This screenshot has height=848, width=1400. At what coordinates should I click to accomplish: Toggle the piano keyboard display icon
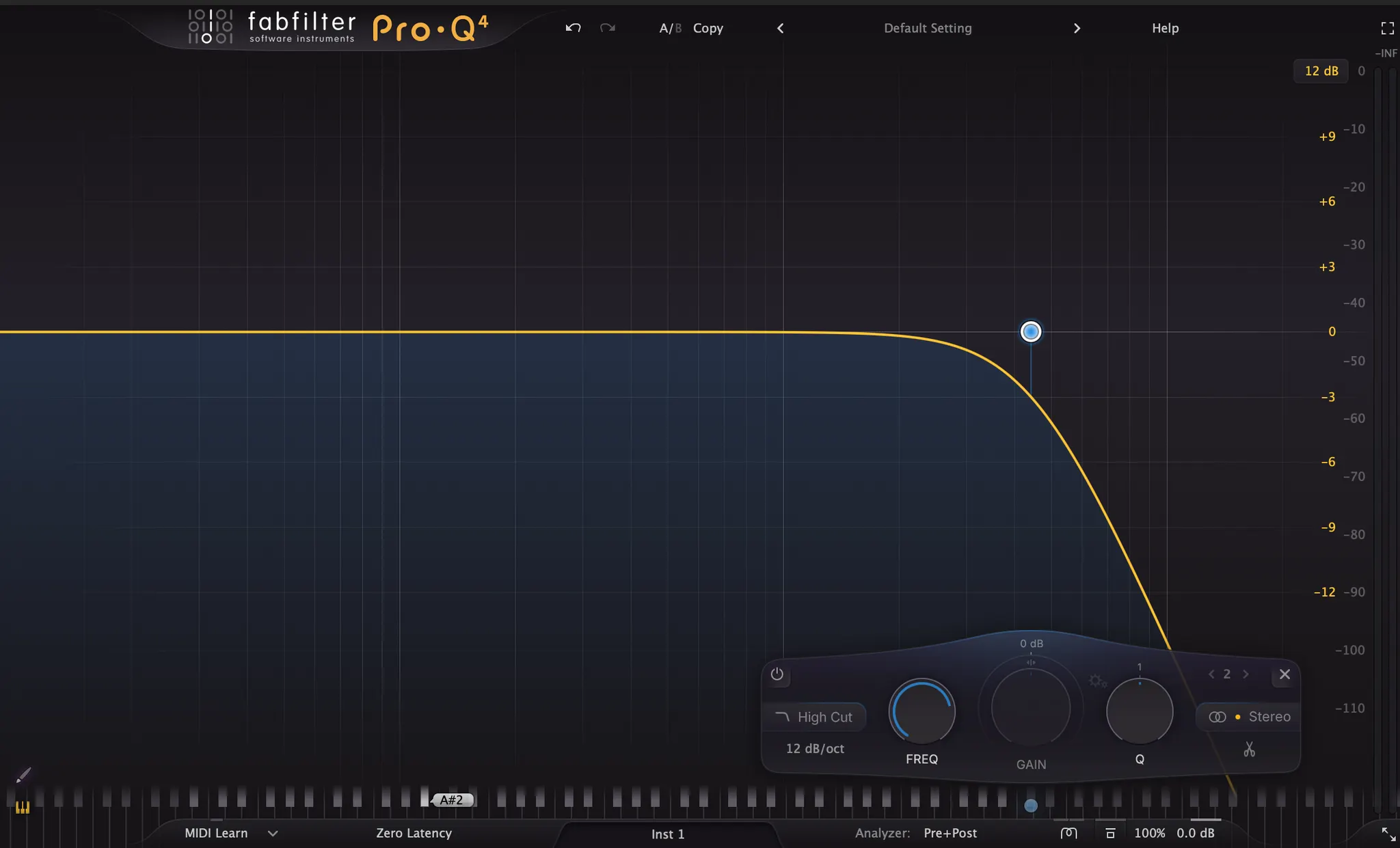23,808
